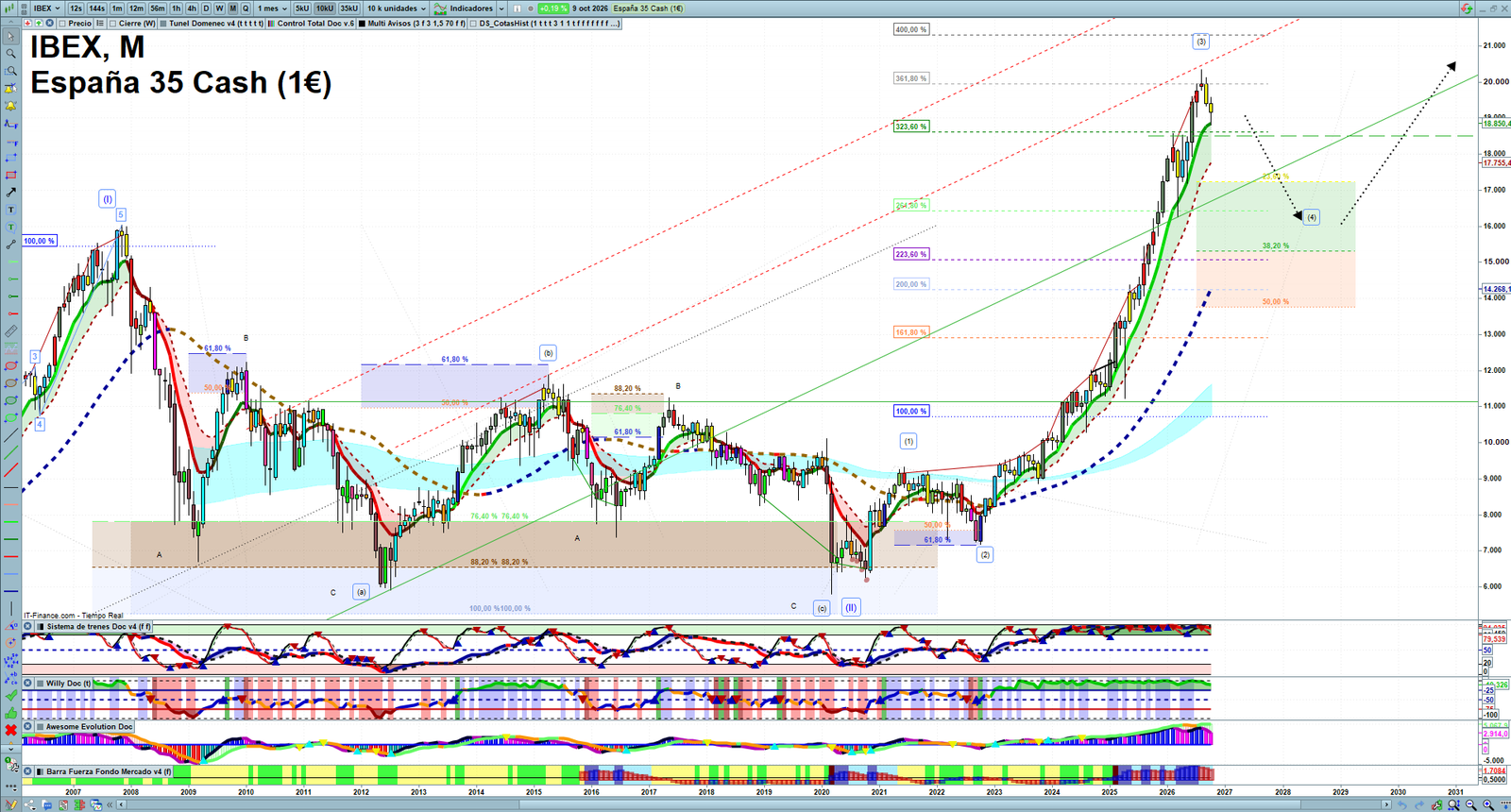The height and width of the screenshot is (812, 1511).
Task: Select the W weekly timeframe
Action: point(219,8)
